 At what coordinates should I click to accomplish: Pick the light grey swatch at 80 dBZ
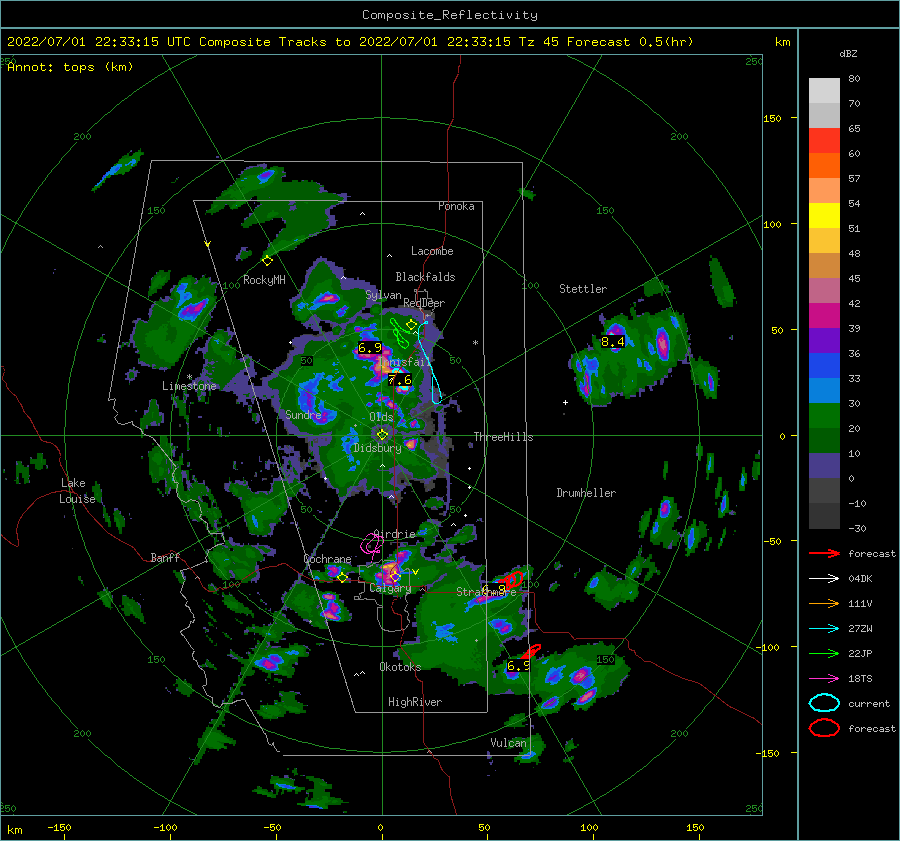point(824,90)
